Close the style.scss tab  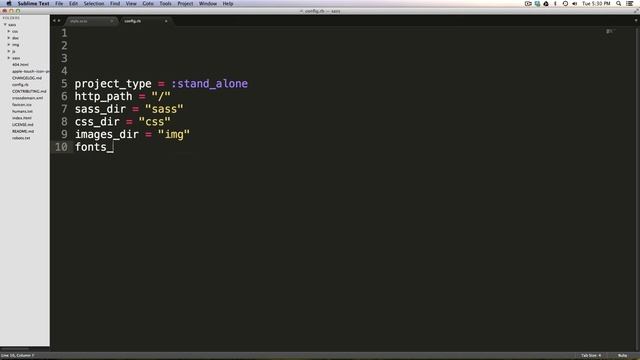click(x=112, y=21)
